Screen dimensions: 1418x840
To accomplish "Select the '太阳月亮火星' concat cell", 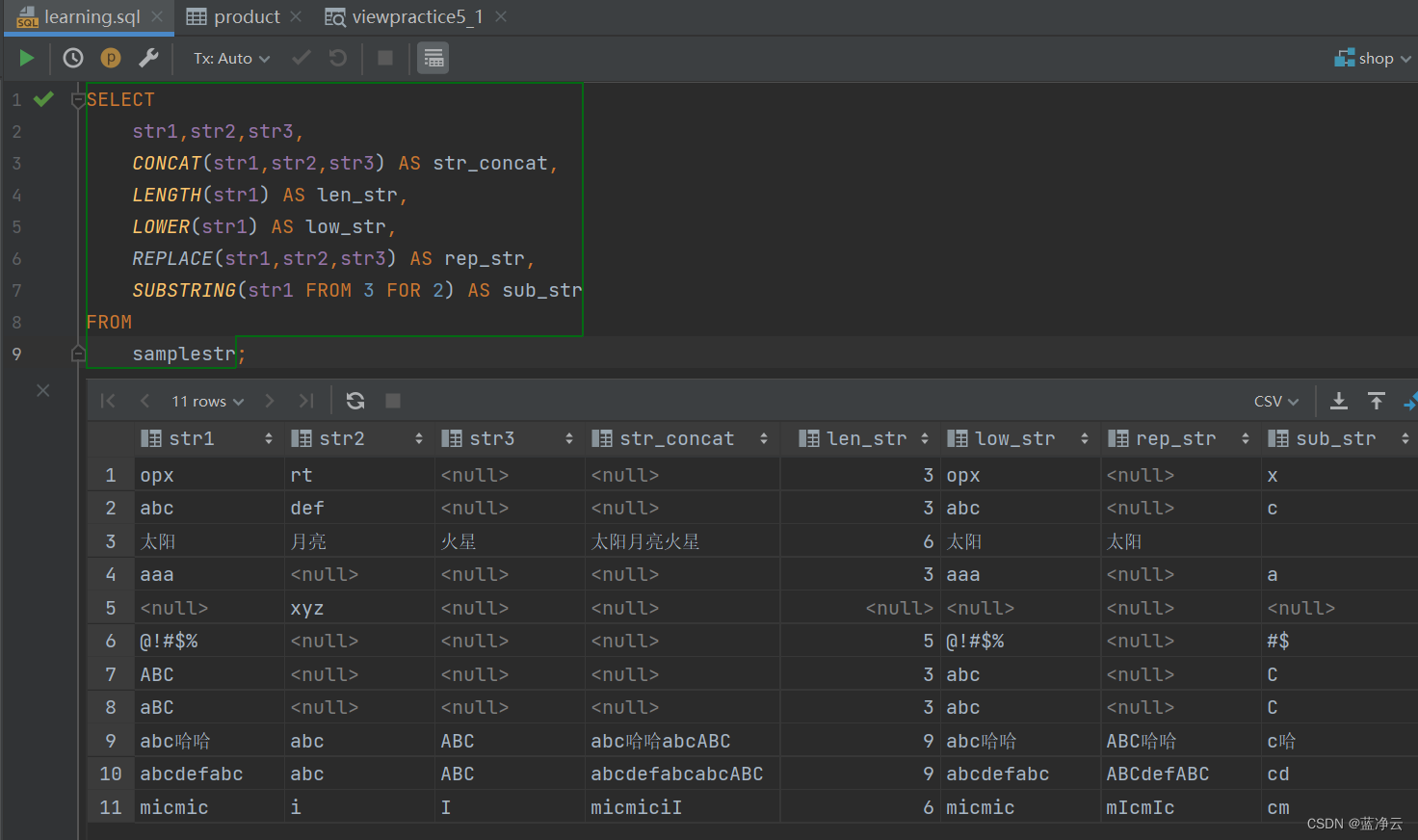I will coord(682,541).
